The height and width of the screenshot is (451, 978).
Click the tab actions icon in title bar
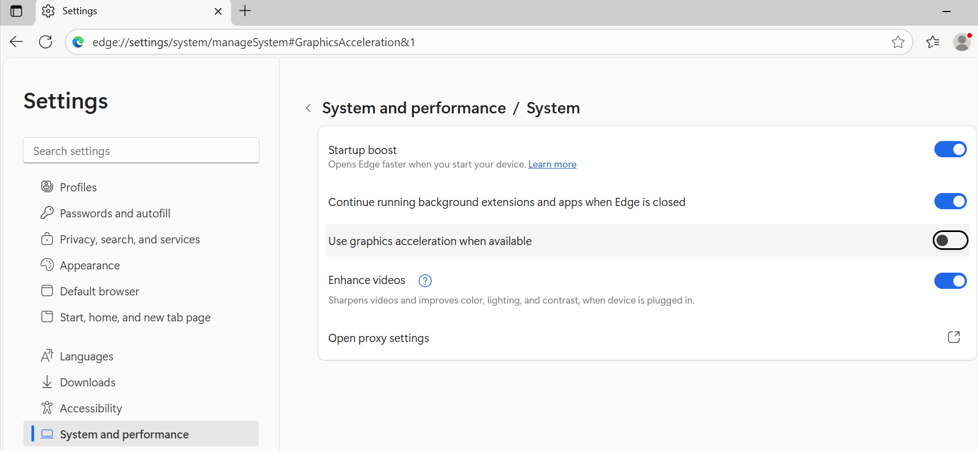click(x=16, y=11)
